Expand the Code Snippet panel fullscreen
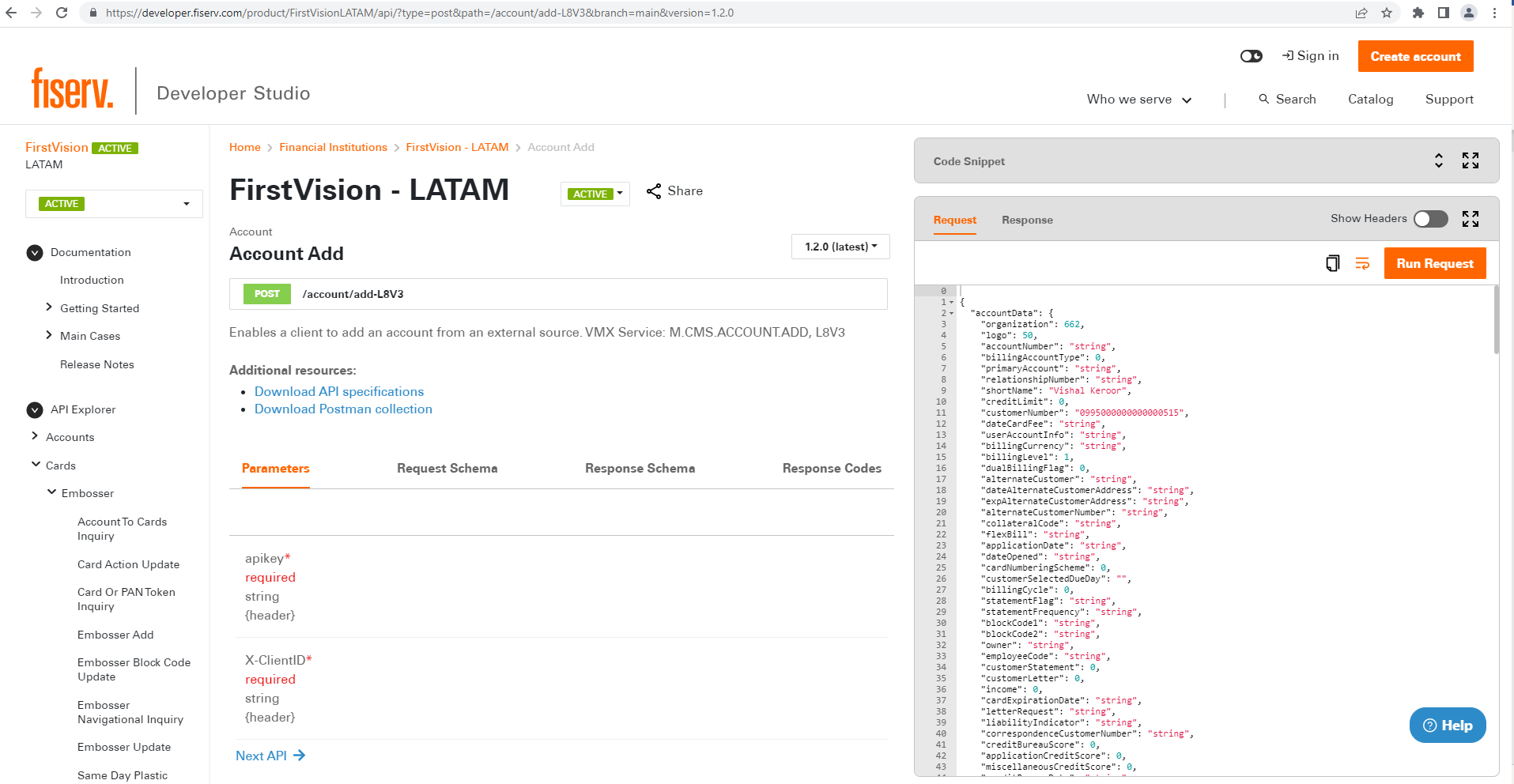This screenshot has height=784, width=1514. pyautogui.click(x=1471, y=160)
